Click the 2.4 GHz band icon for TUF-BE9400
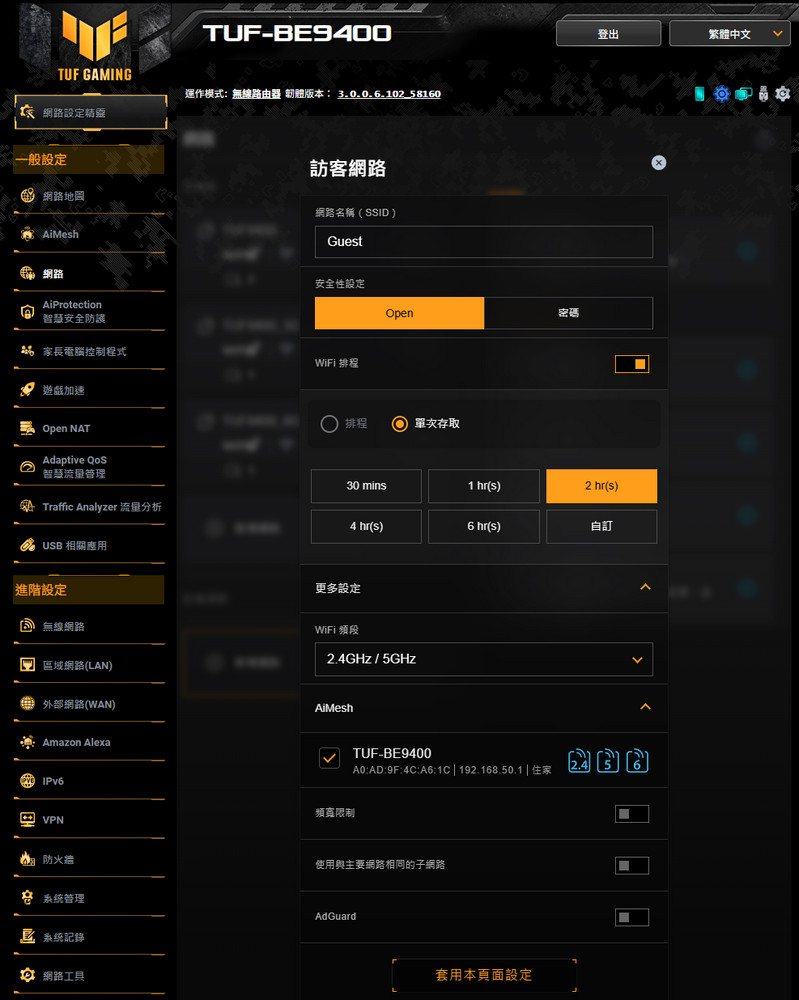 click(579, 761)
